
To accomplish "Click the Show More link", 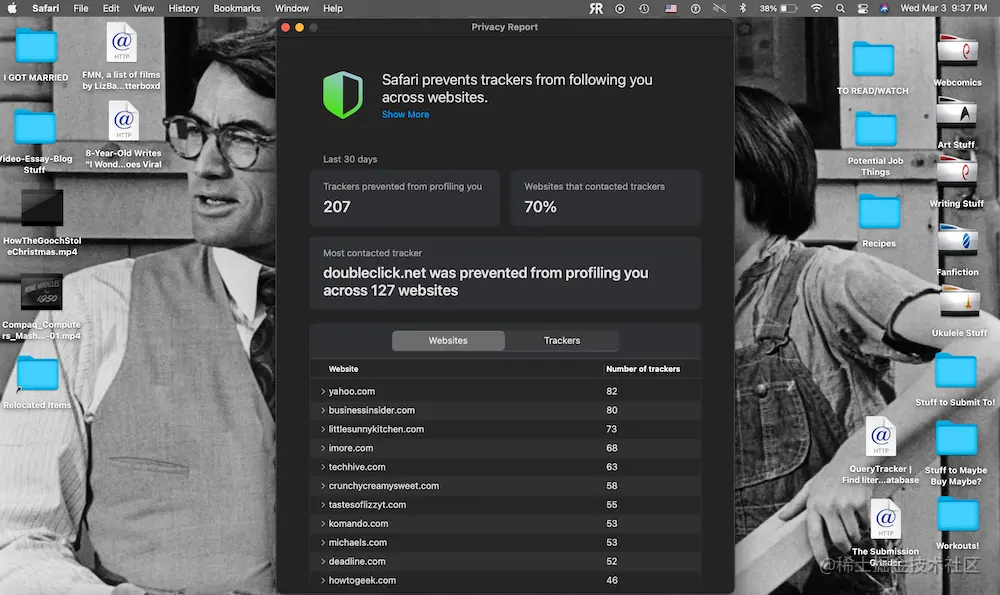I will click(x=406, y=115).
